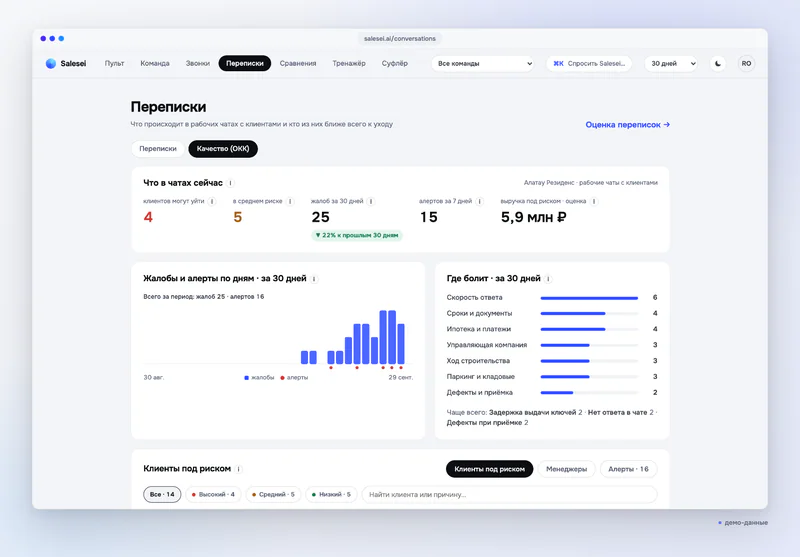This screenshot has width=800, height=557.
Task: Click the '22% к прошлым 30 дням' badge
Action: point(357,235)
